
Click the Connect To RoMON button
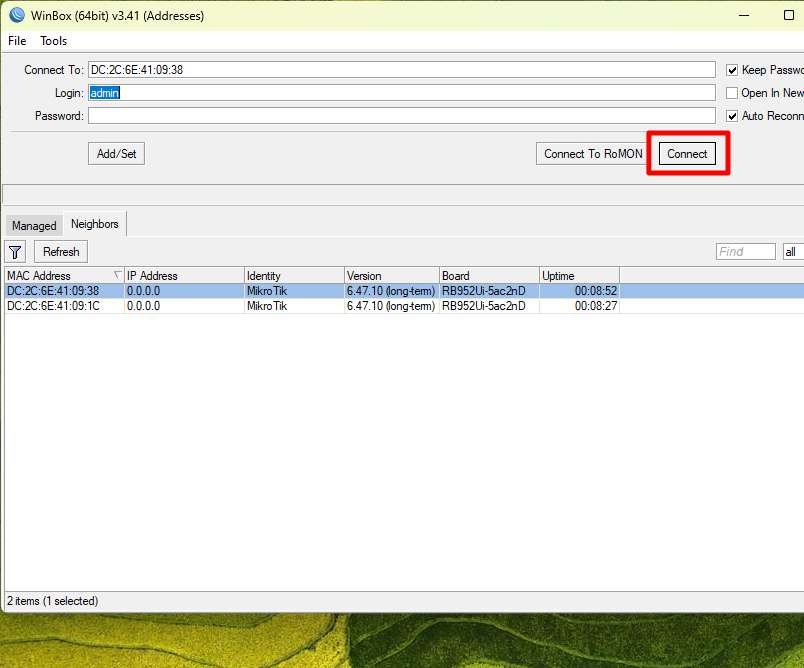point(593,154)
